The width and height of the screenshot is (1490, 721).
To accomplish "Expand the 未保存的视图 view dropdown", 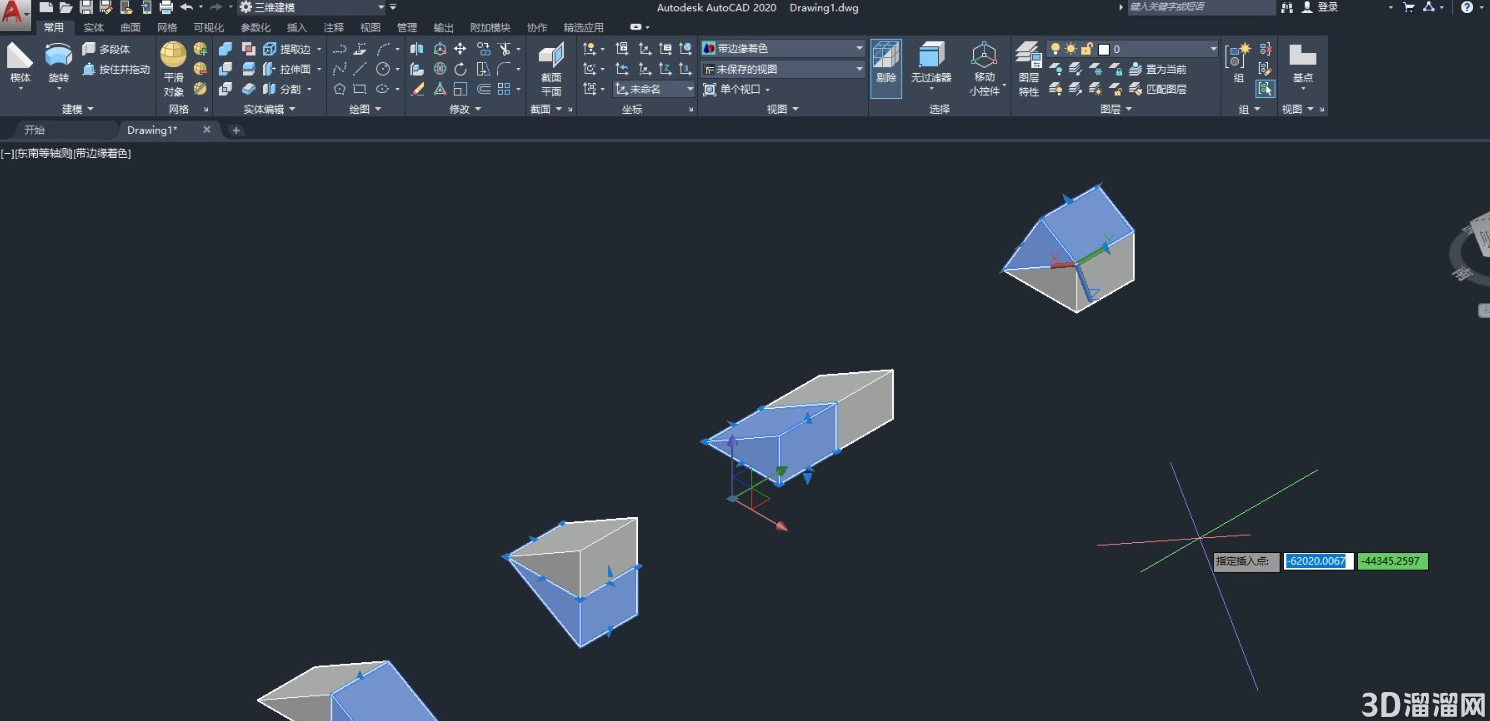I will pos(782,69).
